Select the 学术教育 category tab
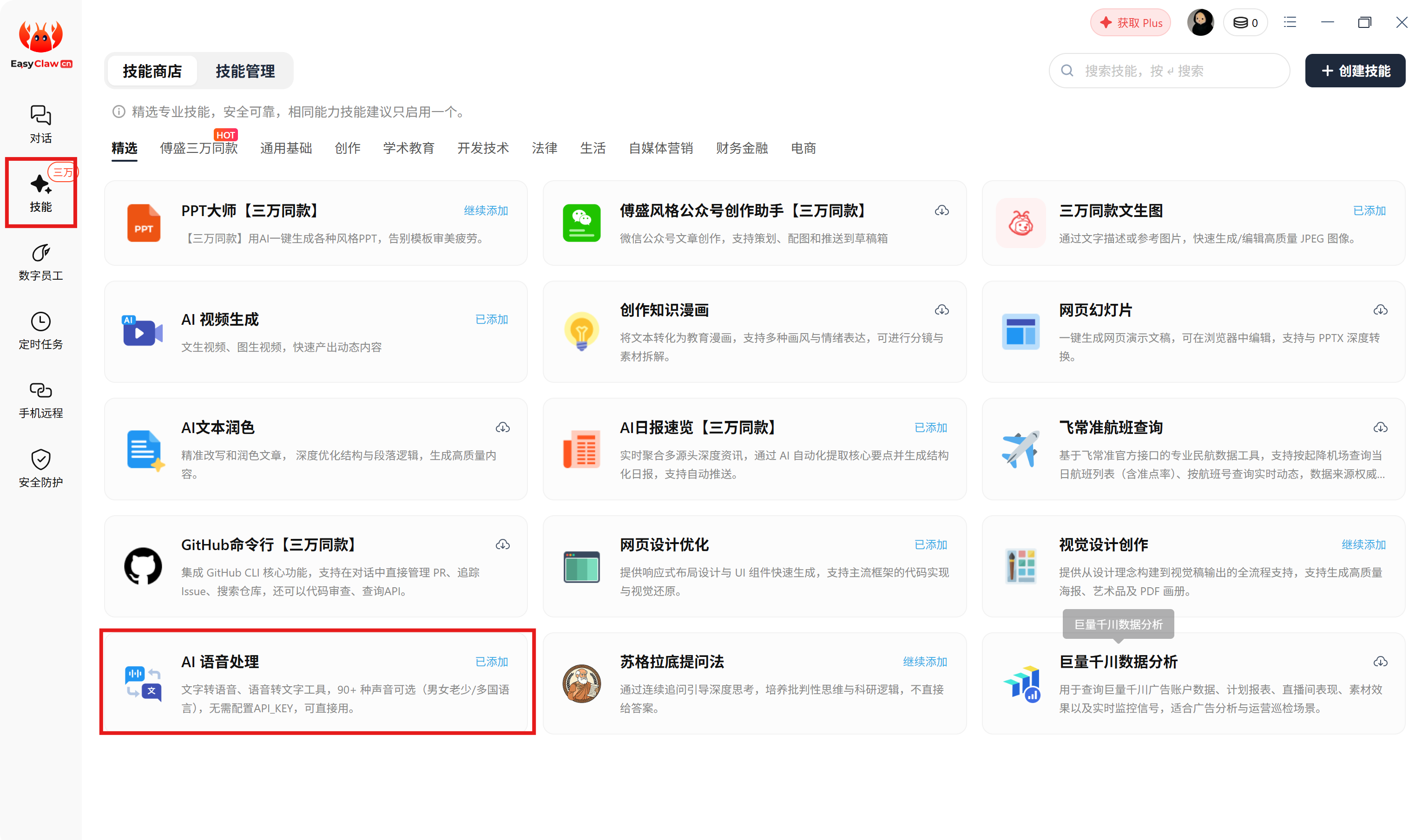This screenshot has width=1422, height=840. coord(409,148)
